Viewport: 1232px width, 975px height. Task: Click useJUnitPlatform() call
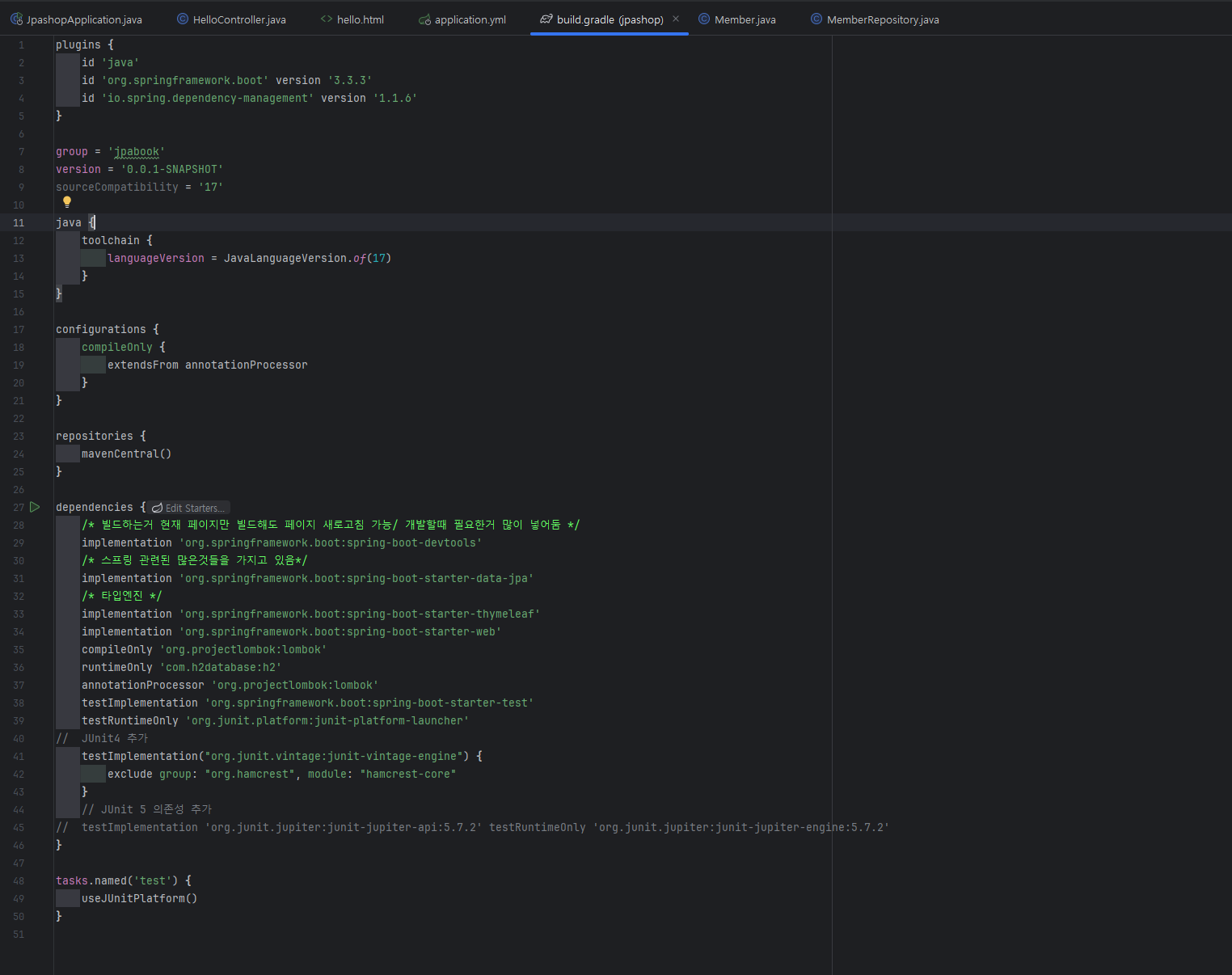pyautogui.click(x=140, y=898)
